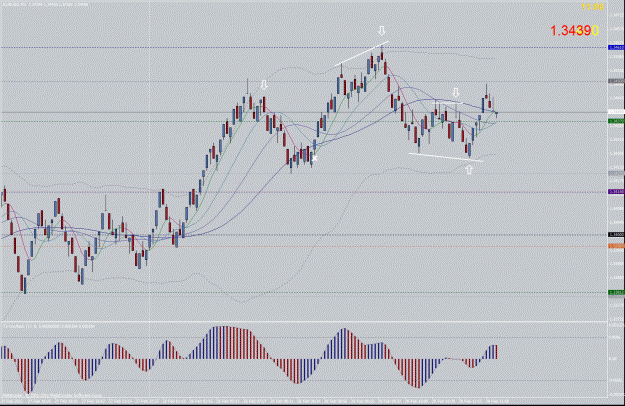Click the yellow 11:06 clock display
625x406 pixels.
pyautogui.click(x=592, y=7)
